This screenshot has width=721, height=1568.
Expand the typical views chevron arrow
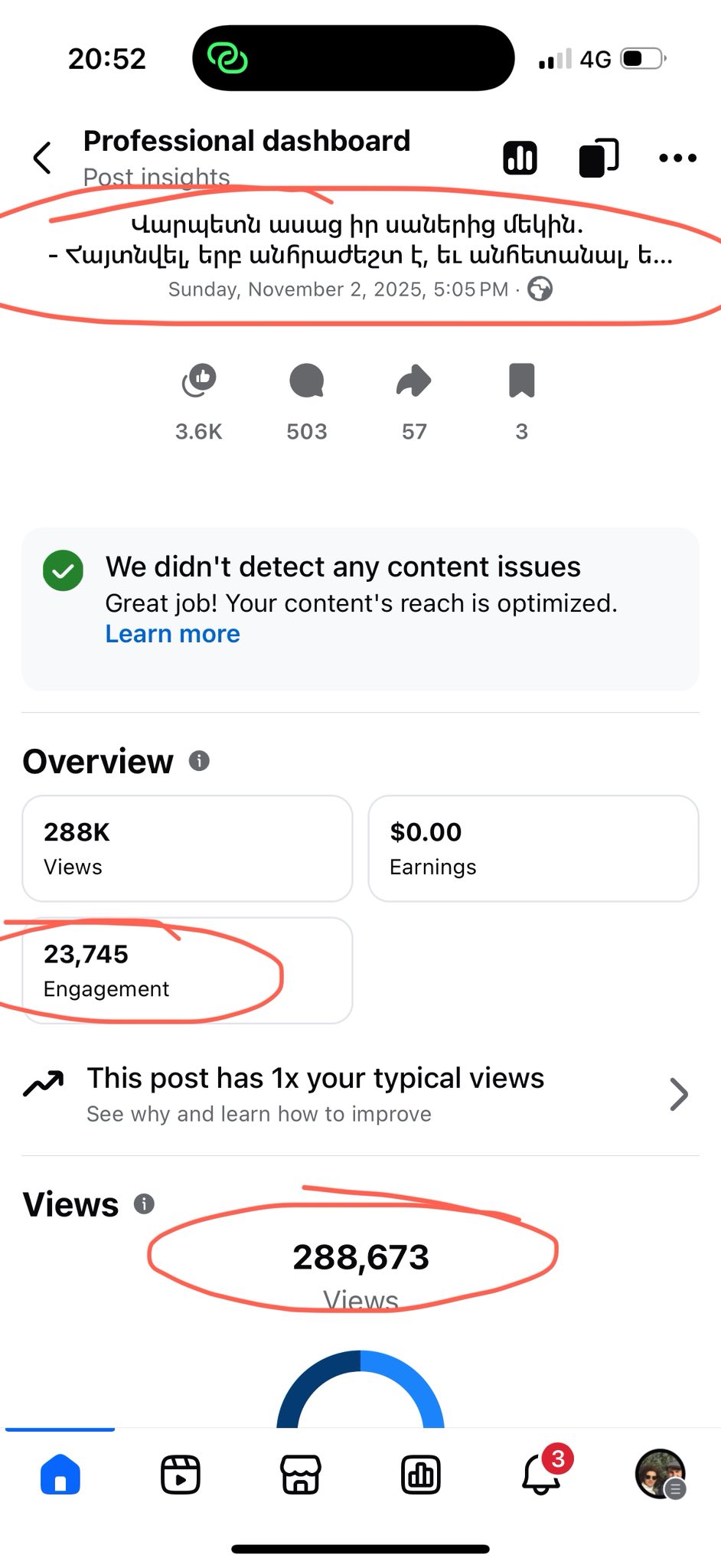click(x=678, y=1094)
